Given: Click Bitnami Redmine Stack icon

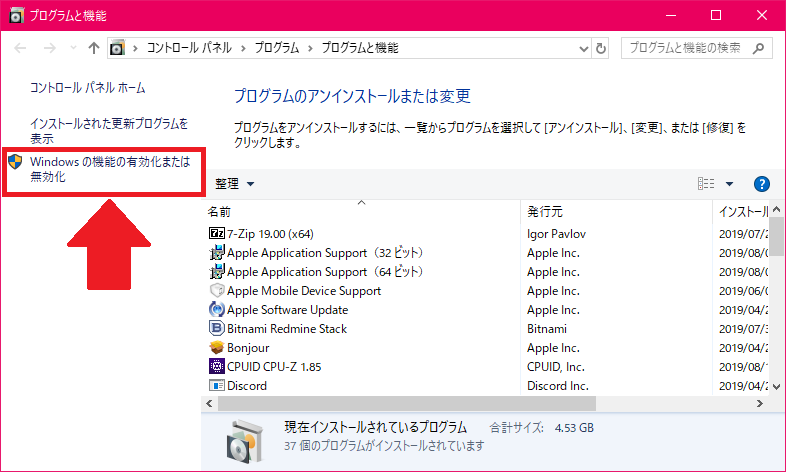Looking at the screenshot, I should click(217, 328).
